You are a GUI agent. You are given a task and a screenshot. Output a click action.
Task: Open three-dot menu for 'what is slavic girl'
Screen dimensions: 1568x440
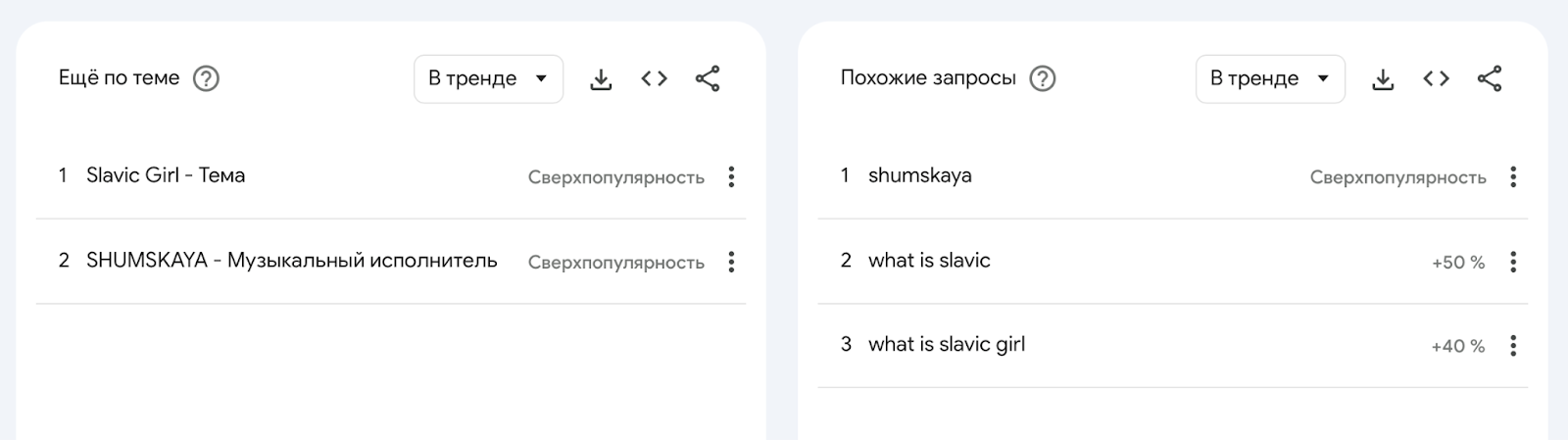[x=1513, y=345]
